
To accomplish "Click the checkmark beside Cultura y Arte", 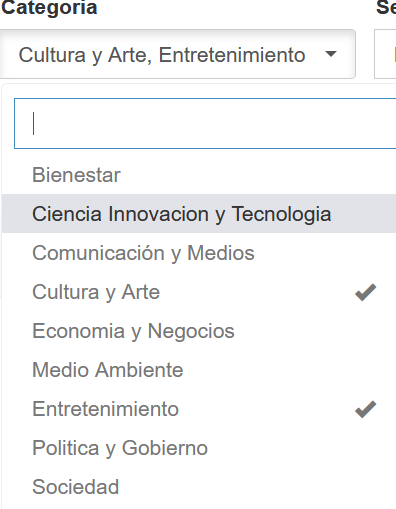I will (365, 292).
